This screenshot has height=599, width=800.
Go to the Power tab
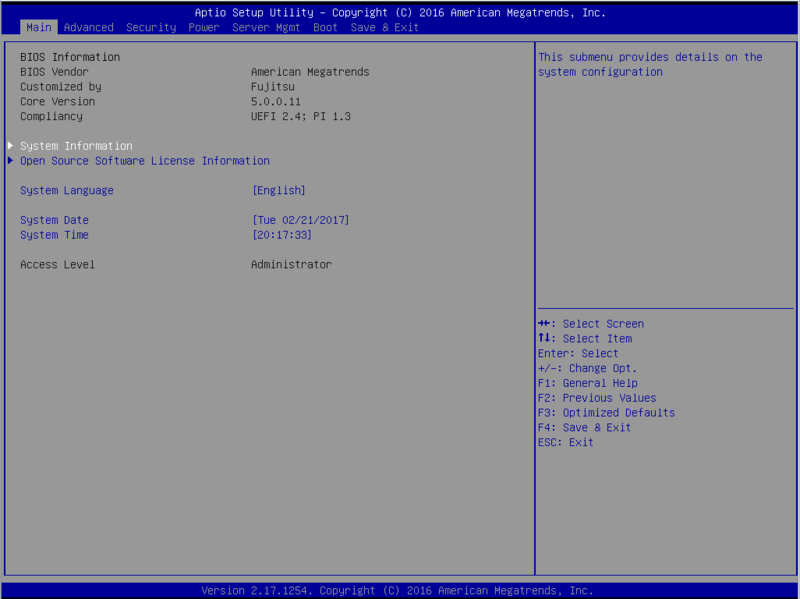click(204, 27)
